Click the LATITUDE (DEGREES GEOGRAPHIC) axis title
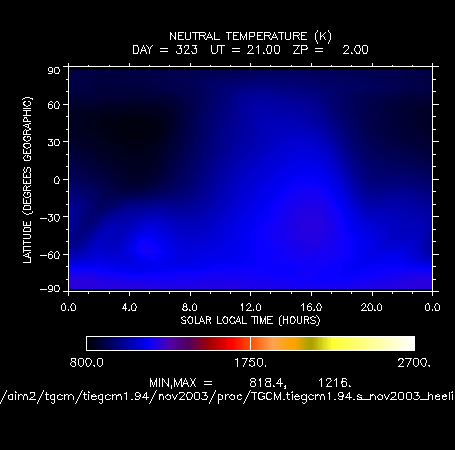 (x=27, y=180)
